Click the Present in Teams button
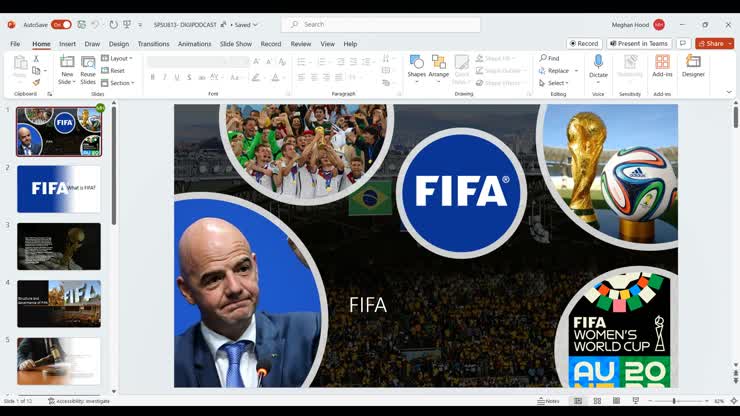This screenshot has width=740, height=416. point(638,44)
